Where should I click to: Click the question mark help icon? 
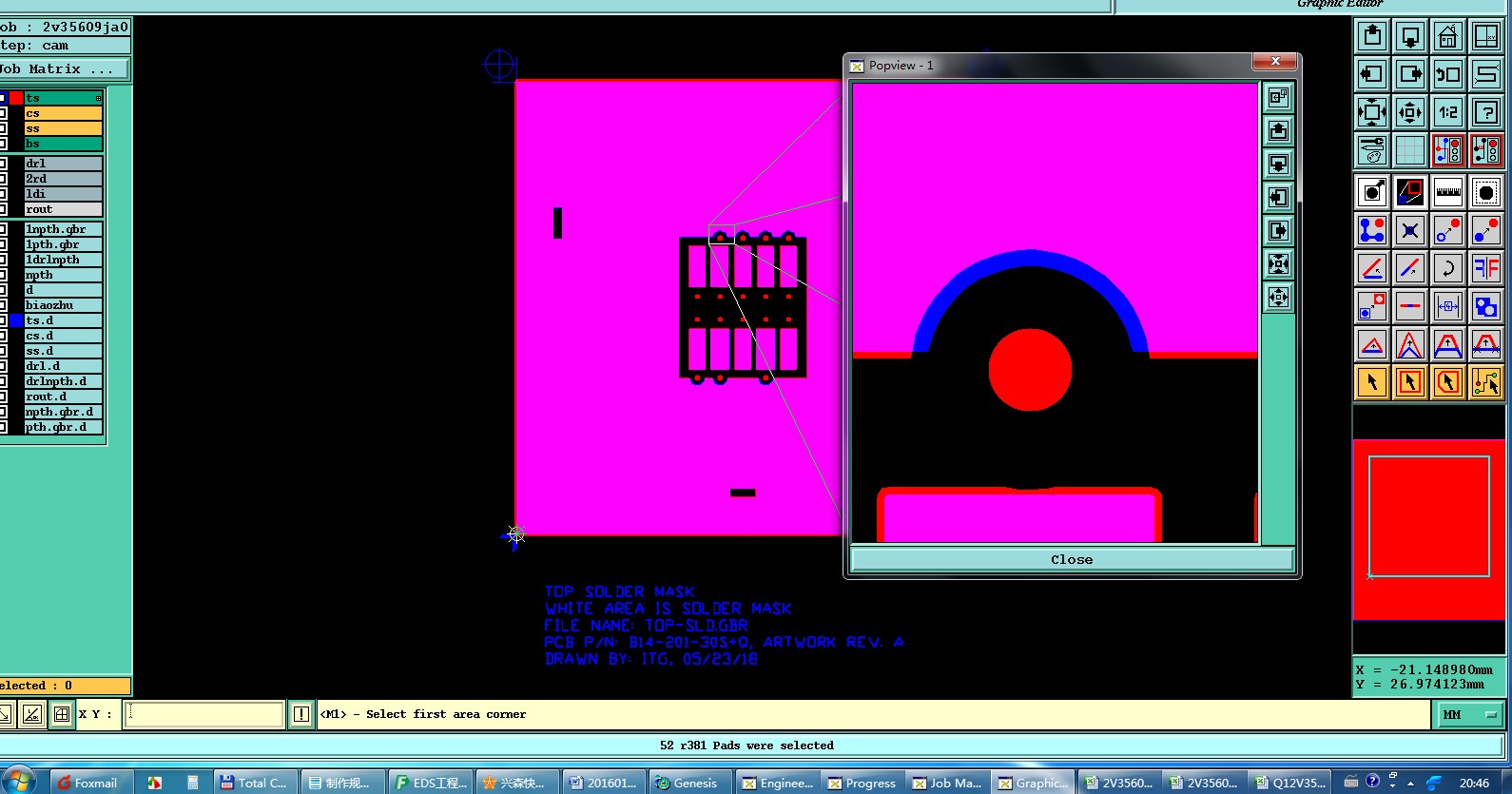pyautogui.click(x=1486, y=112)
